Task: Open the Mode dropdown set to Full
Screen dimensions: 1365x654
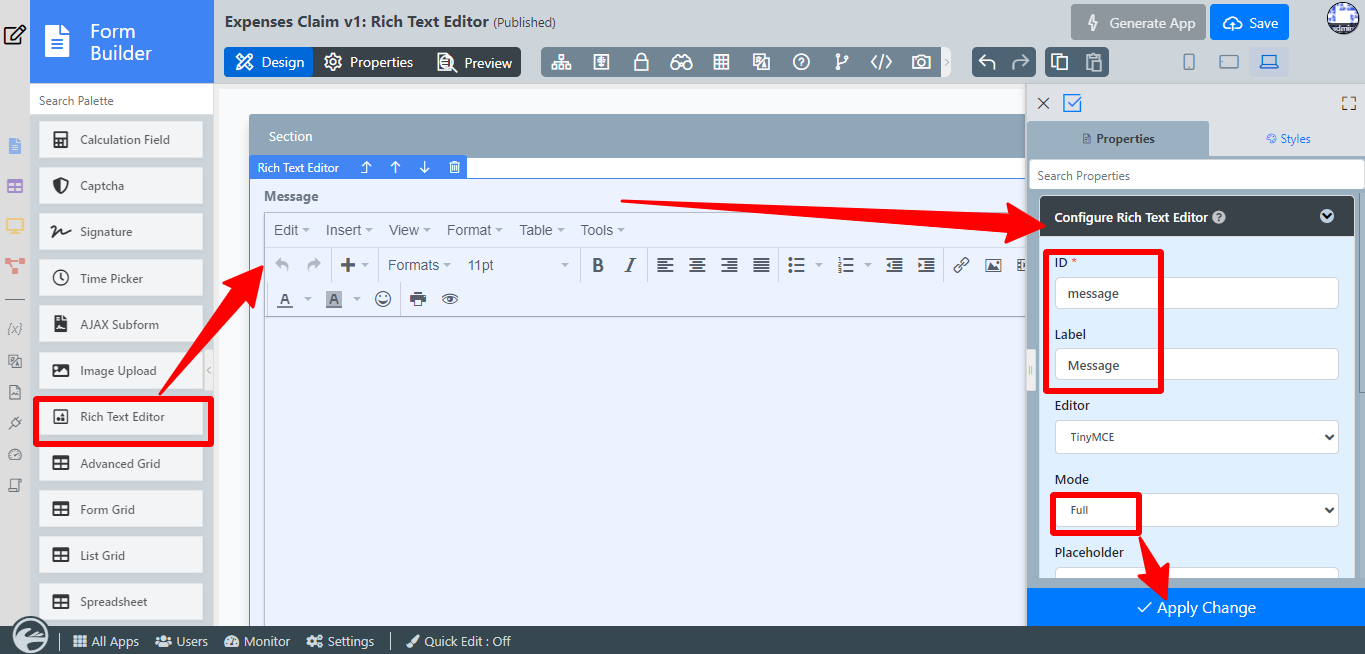Action: [x=1196, y=510]
